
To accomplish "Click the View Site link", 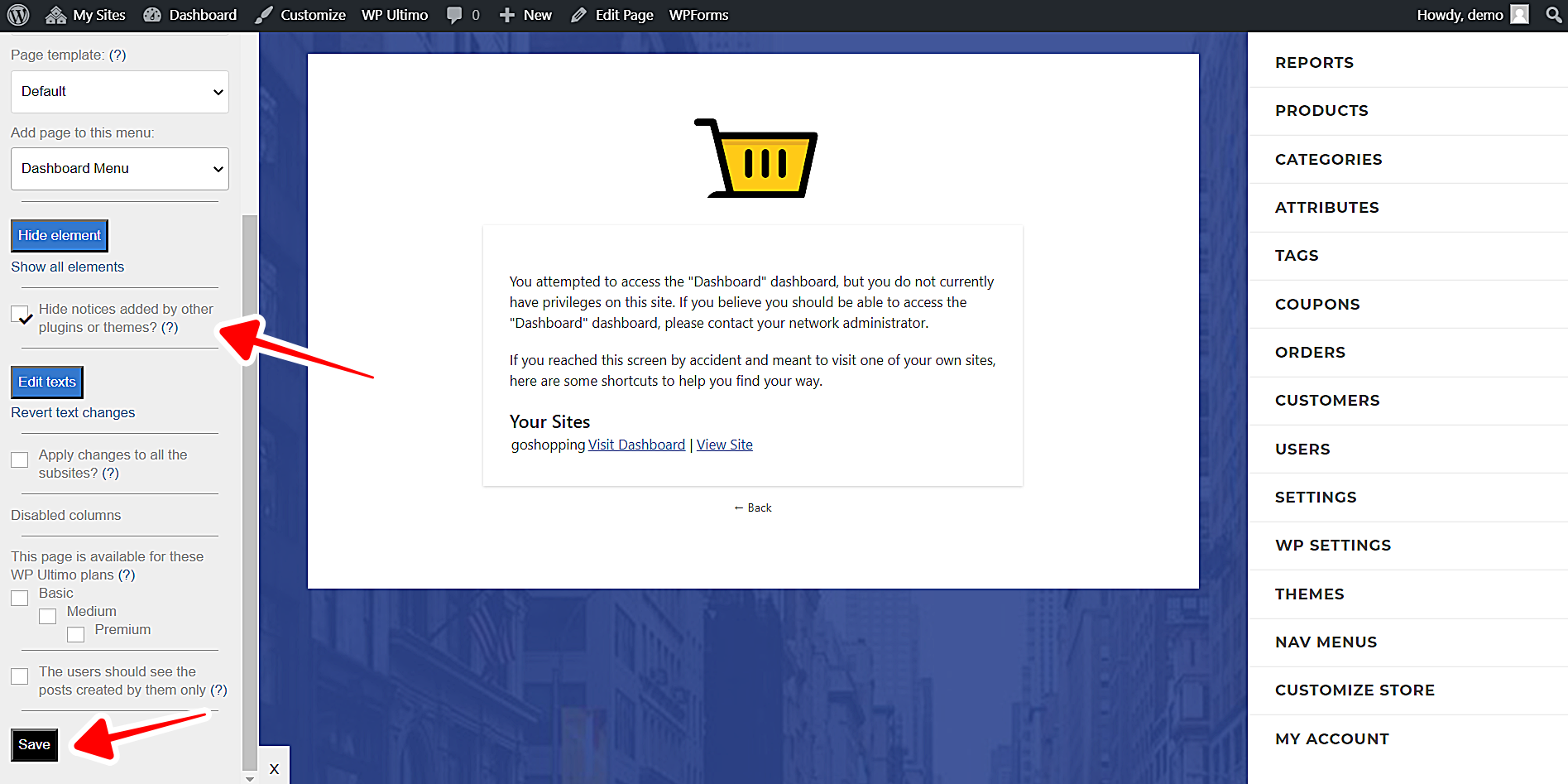I will tap(725, 445).
